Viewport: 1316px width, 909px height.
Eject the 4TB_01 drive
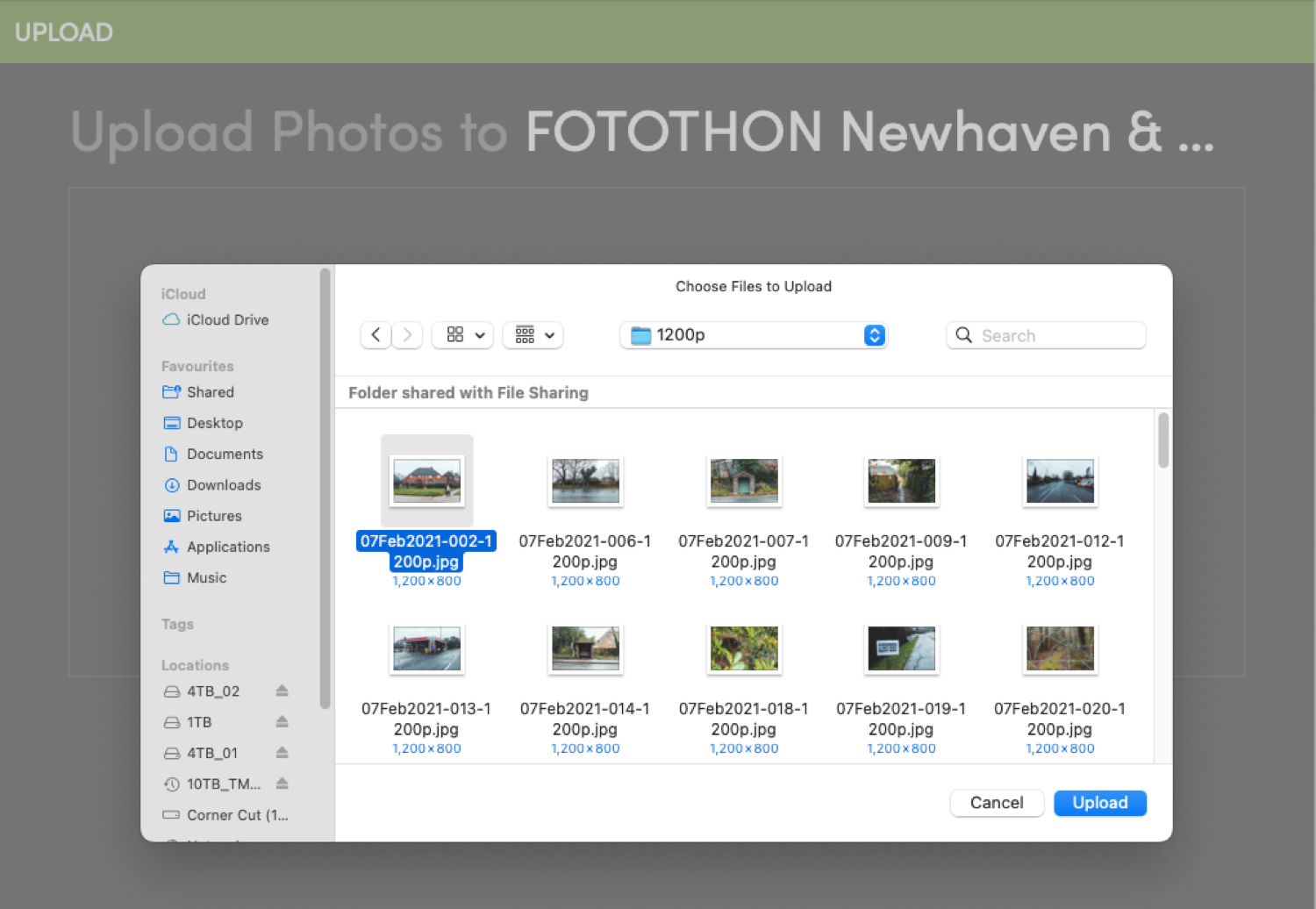coord(282,753)
